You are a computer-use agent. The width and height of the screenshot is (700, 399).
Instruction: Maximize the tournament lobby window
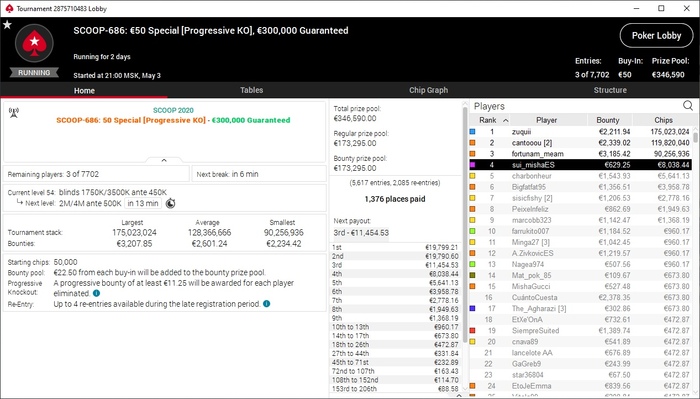661,8
